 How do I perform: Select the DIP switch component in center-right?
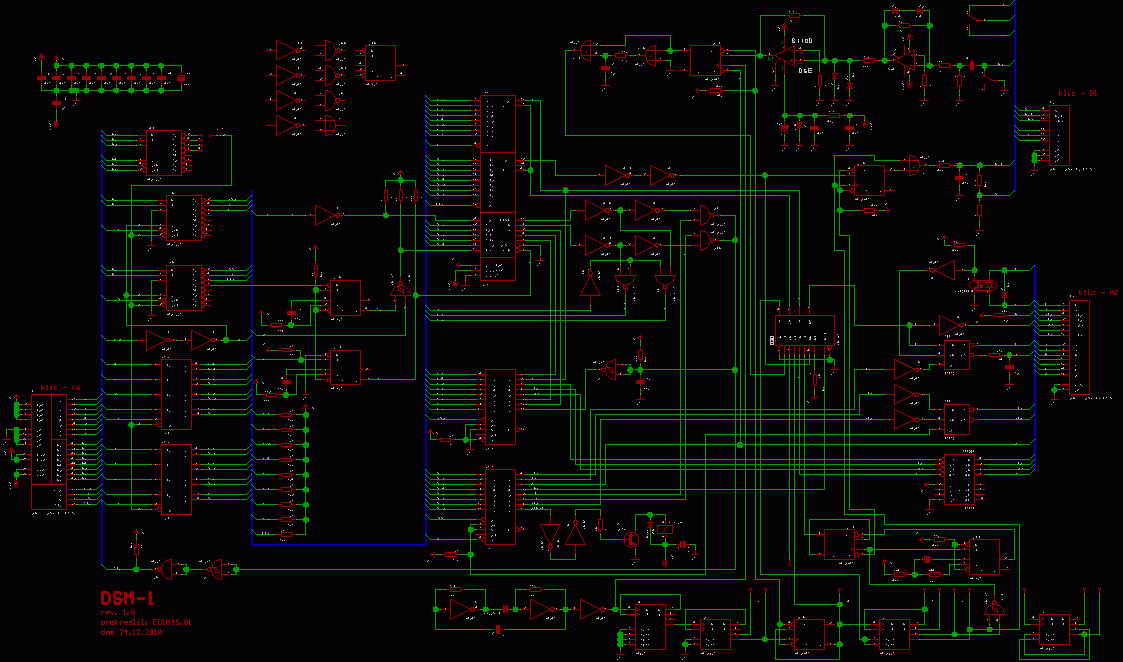click(x=803, y=330)
